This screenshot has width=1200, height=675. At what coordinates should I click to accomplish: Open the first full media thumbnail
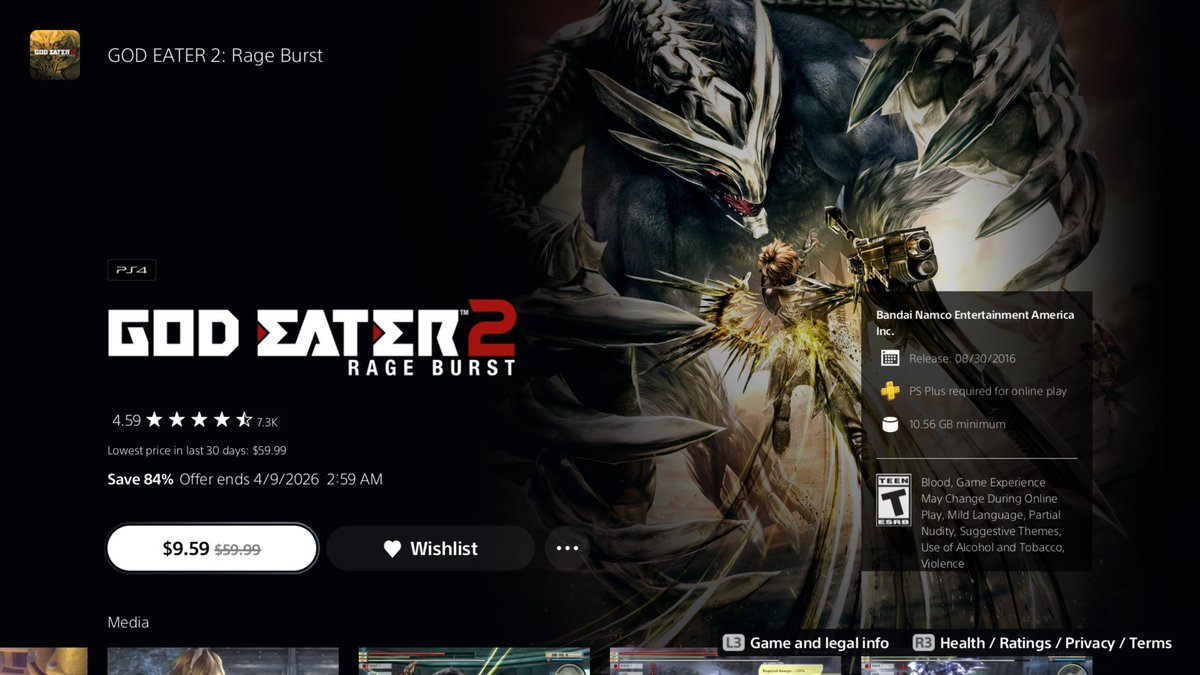coord(223,661)
